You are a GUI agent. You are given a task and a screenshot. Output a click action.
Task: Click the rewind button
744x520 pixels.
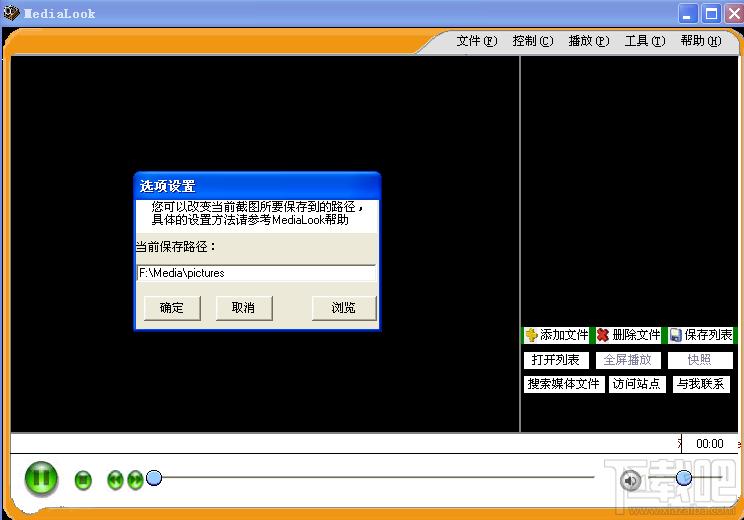point(115,480)
